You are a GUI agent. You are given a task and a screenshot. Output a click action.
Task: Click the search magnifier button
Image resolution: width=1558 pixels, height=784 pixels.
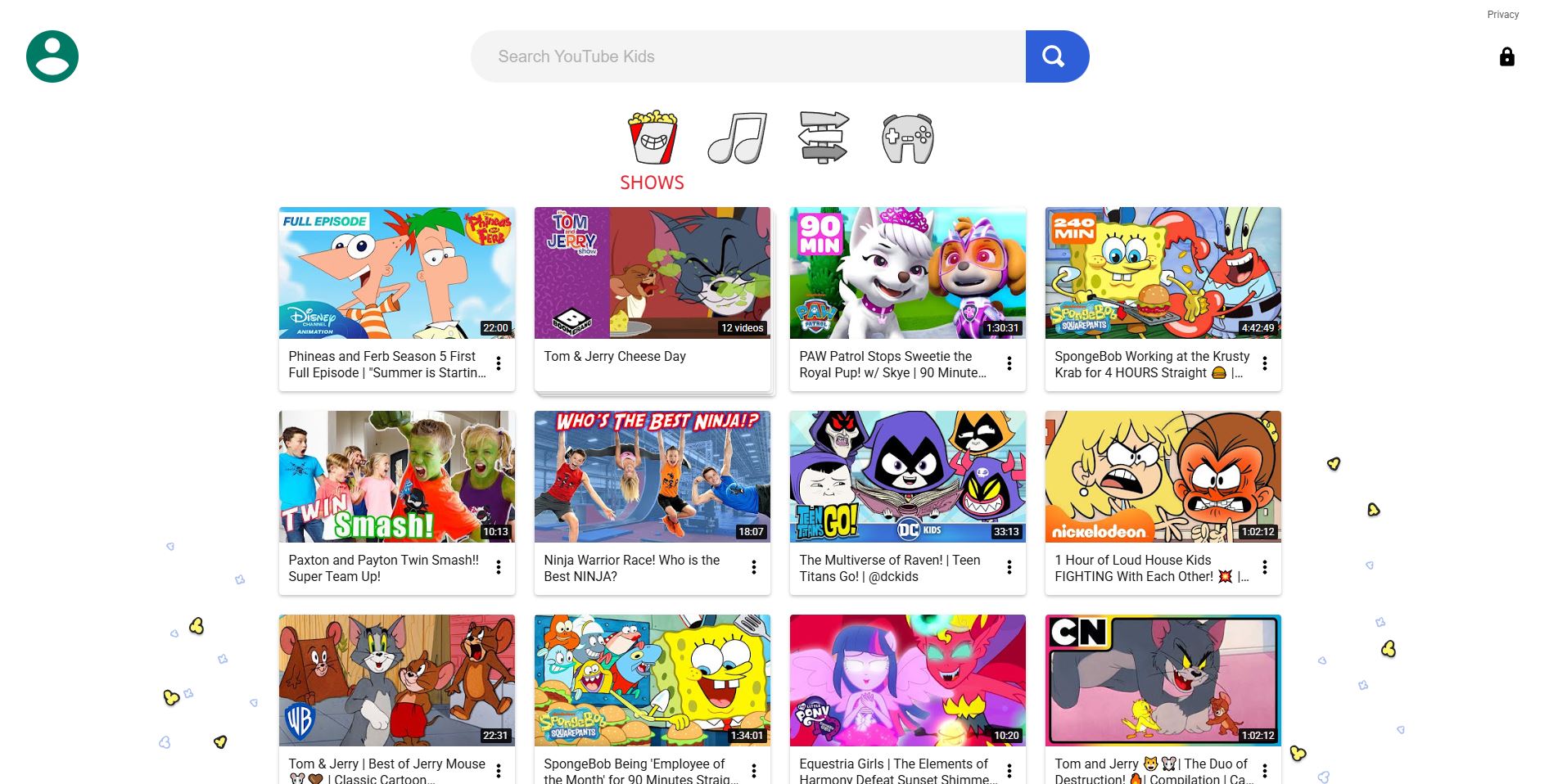pos(1056,56)
